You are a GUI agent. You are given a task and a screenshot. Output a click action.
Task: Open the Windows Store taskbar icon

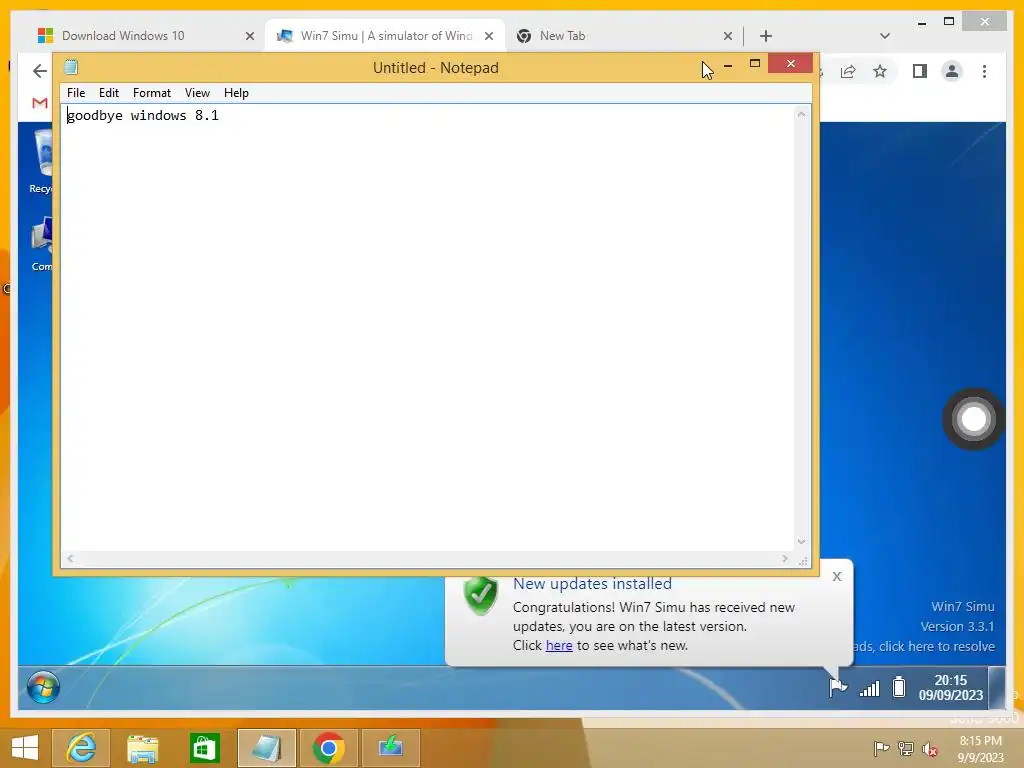(204, 748)
